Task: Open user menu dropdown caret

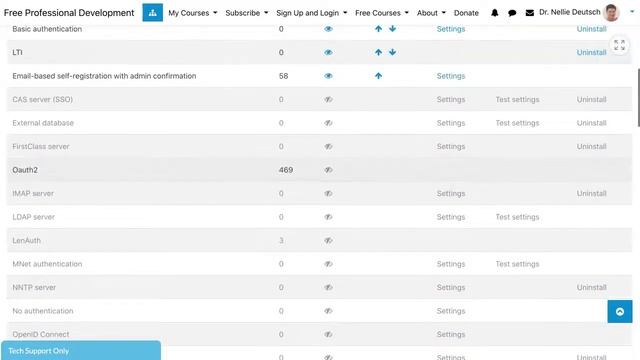Action: pos(632,12)
